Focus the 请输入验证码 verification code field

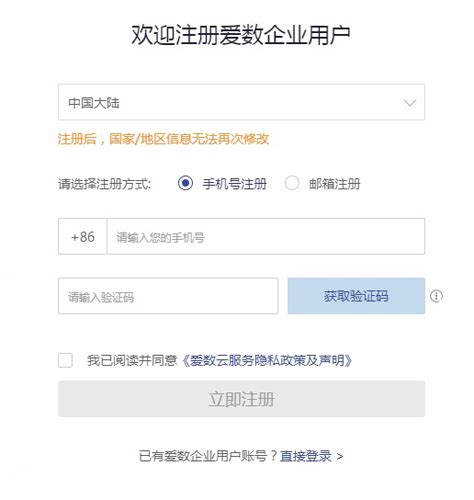coord(168,296)
